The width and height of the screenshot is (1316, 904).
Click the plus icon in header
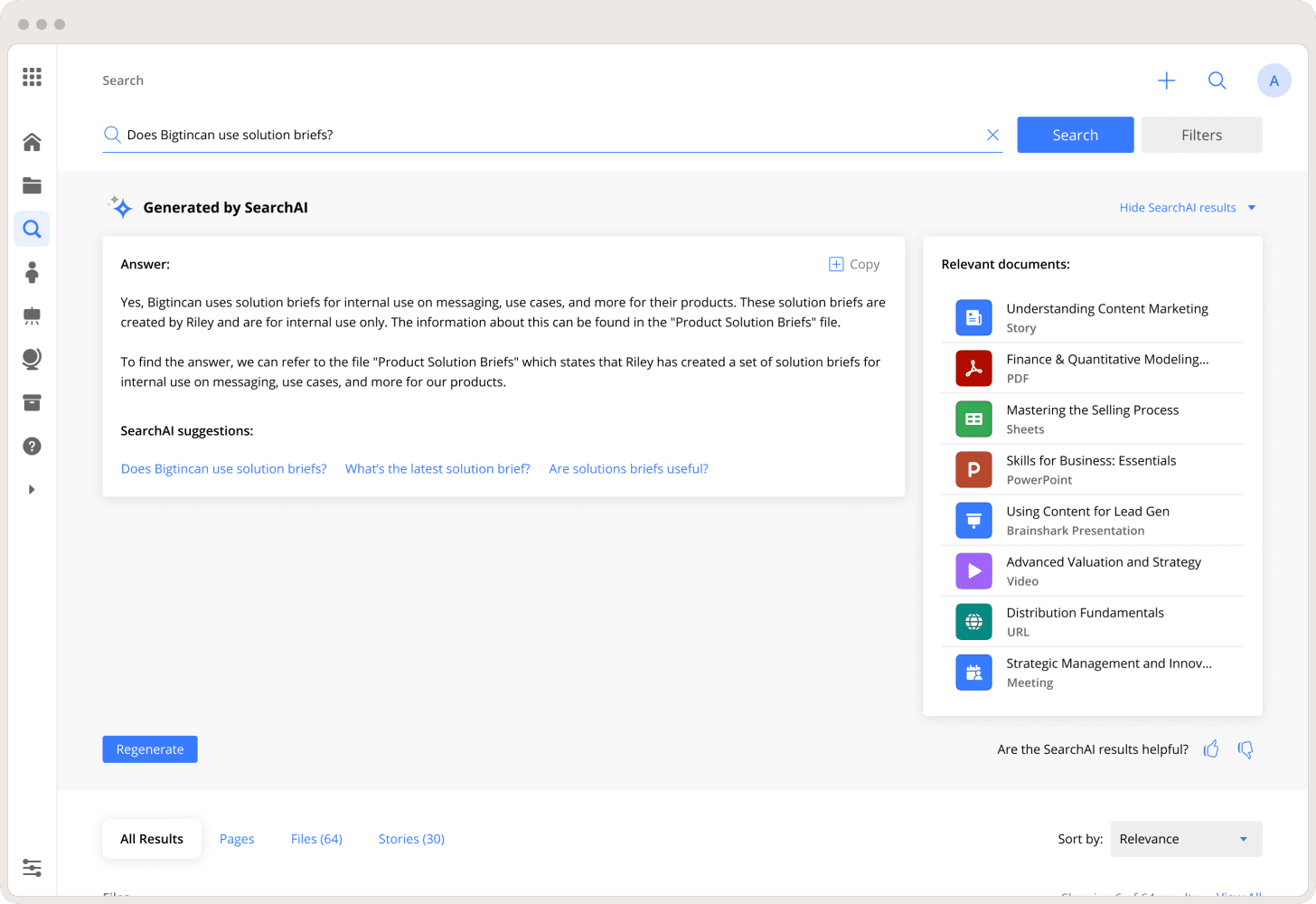tap(1167, 80)
